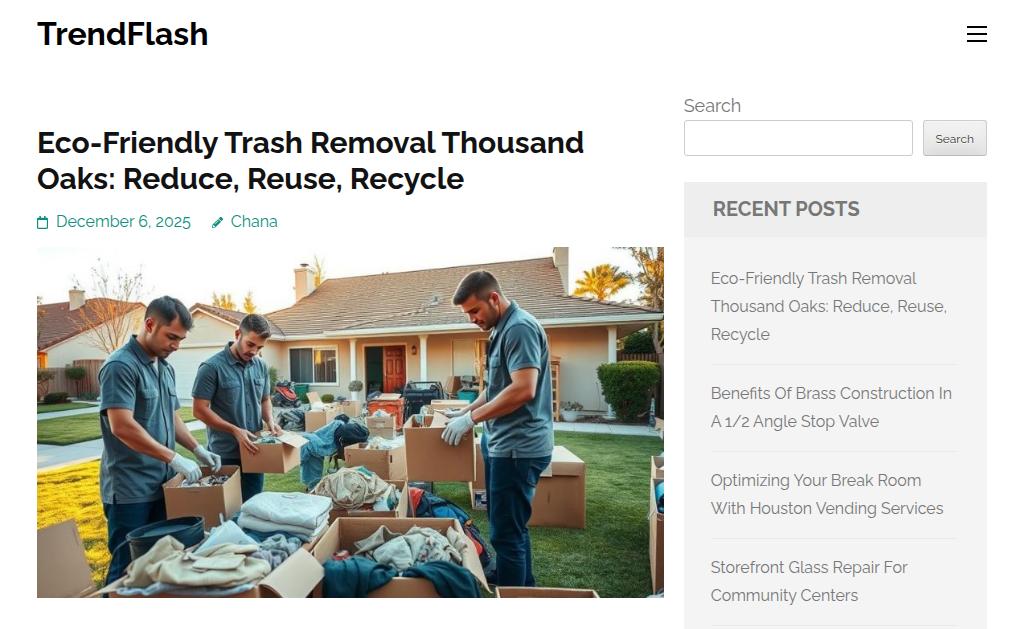The height and width of the screenshot is (629, 1024).
Task: Go to TrendFlash site home title
Action: (x=123, y=34)
